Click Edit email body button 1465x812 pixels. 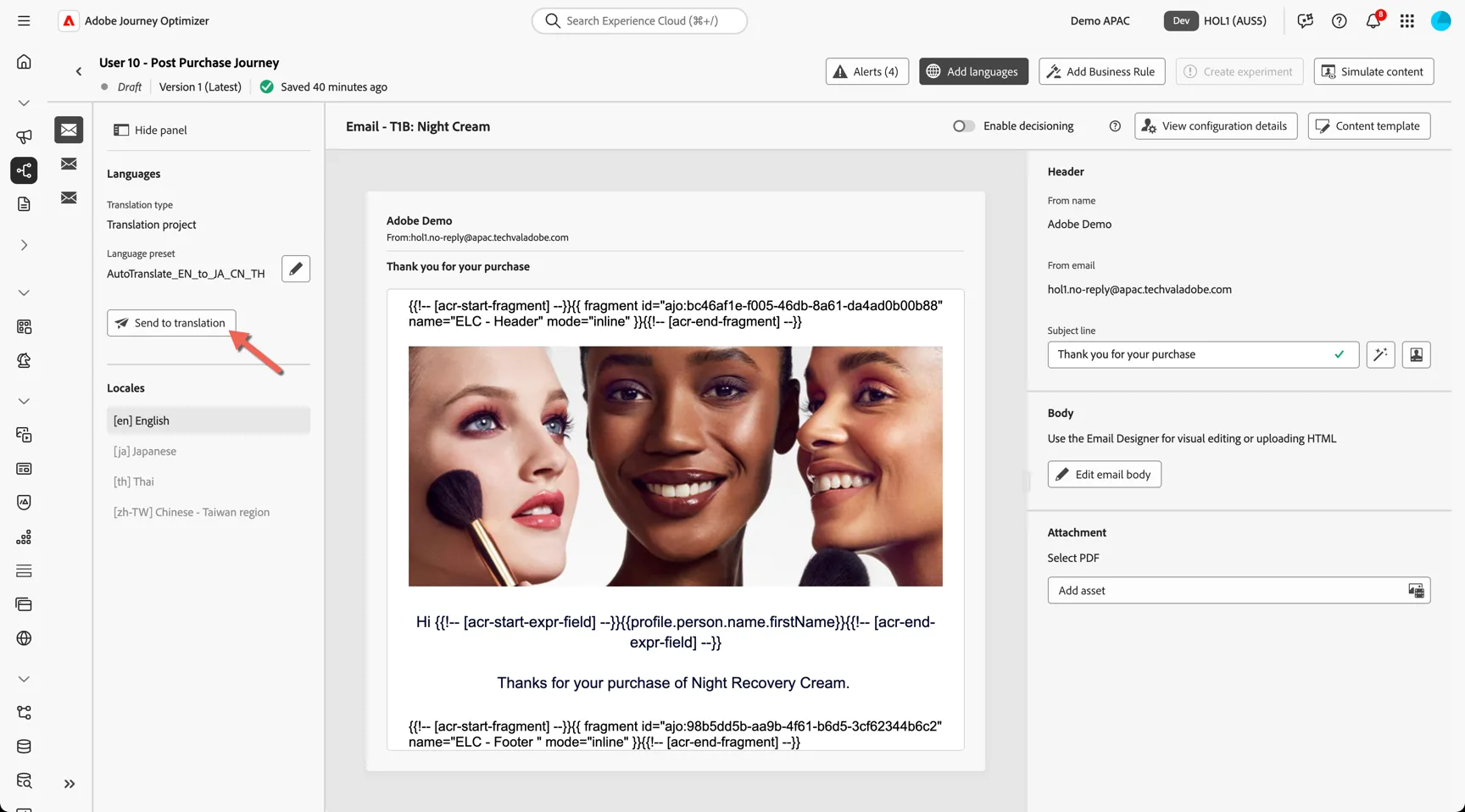[1104, 475]
